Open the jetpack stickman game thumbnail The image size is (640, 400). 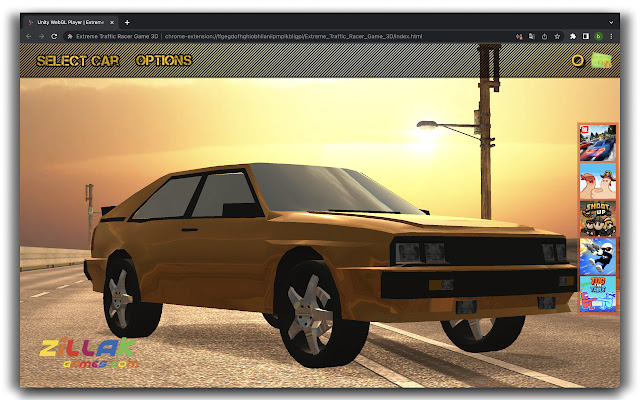[598, 257]
